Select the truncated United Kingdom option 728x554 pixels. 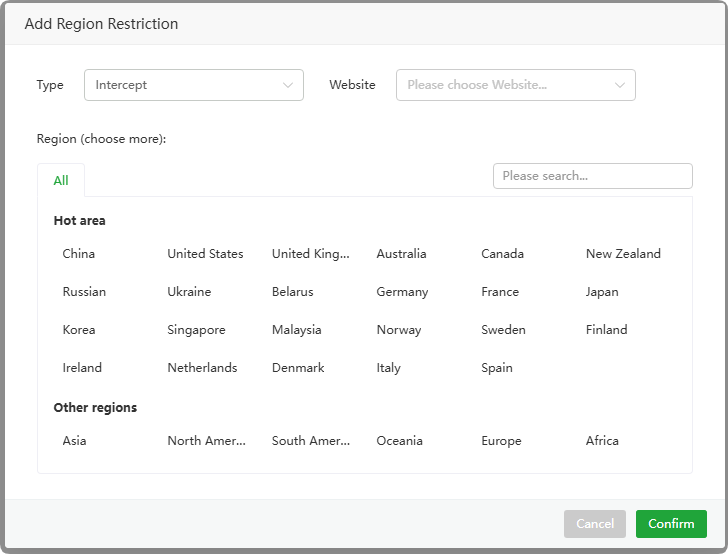pyautogui.click(x=310, y=254)
